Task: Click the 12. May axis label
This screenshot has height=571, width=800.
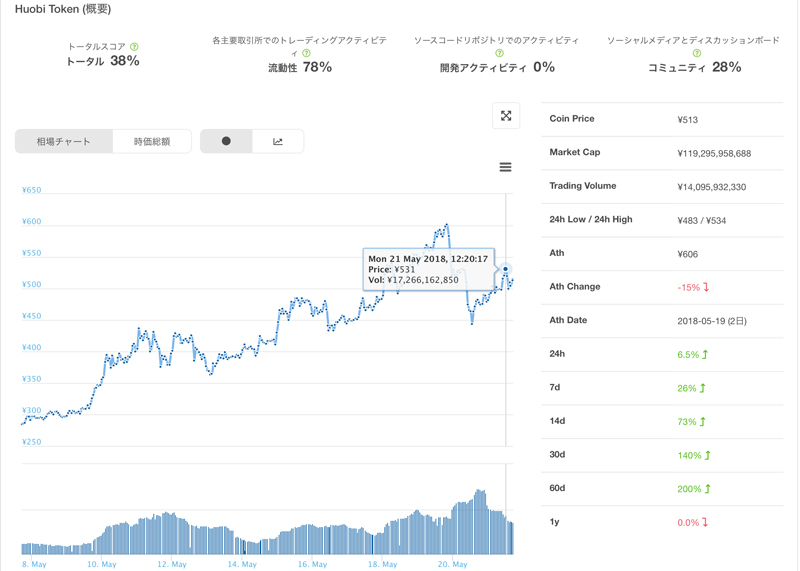Action: (x=172, y=564)
